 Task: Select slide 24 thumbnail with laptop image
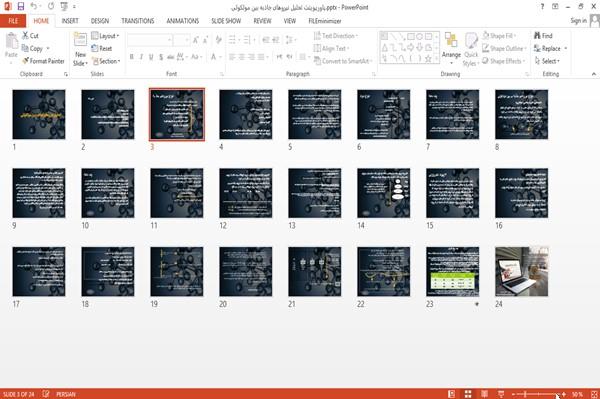(x=522, y=272)
